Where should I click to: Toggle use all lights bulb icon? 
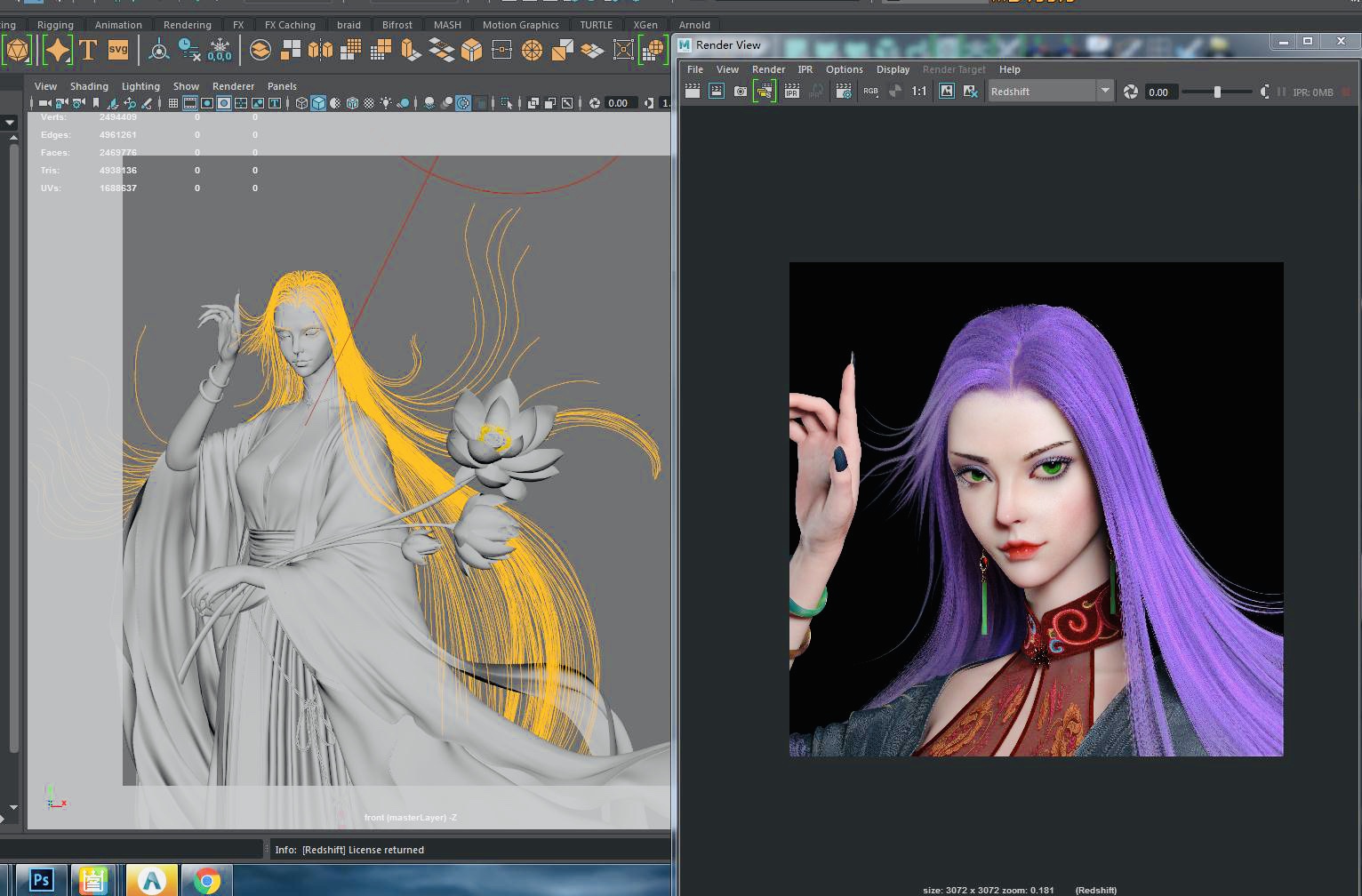(x=386, y=103)
